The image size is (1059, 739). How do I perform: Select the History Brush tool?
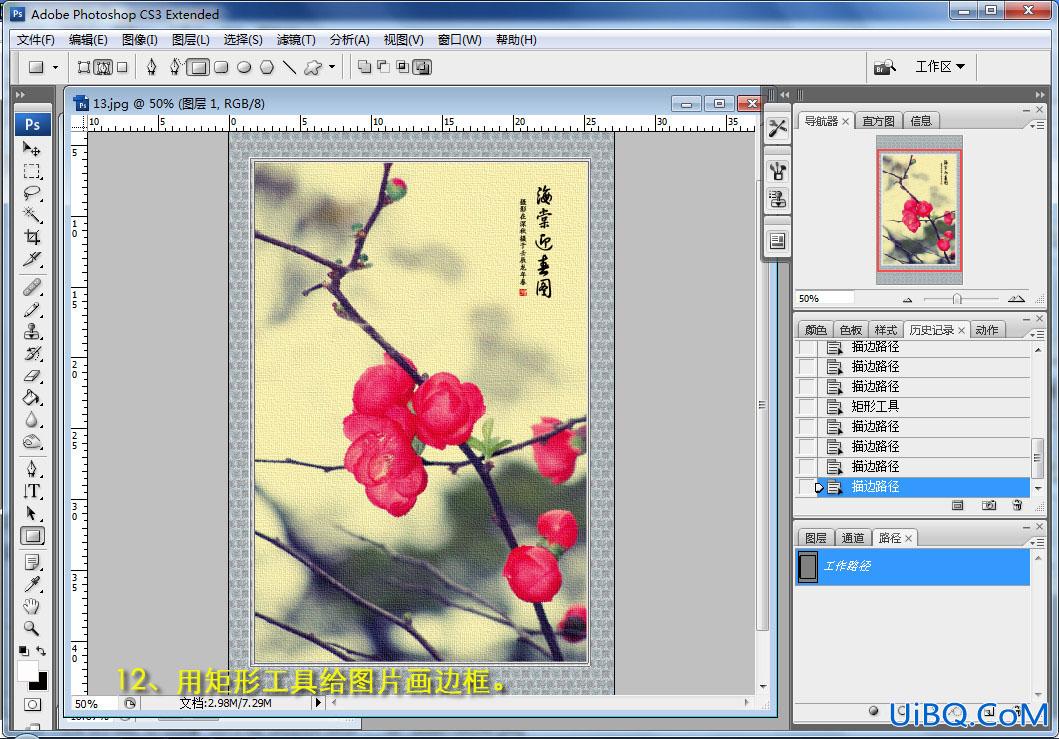pyautogui.click(x=32, y=353)
